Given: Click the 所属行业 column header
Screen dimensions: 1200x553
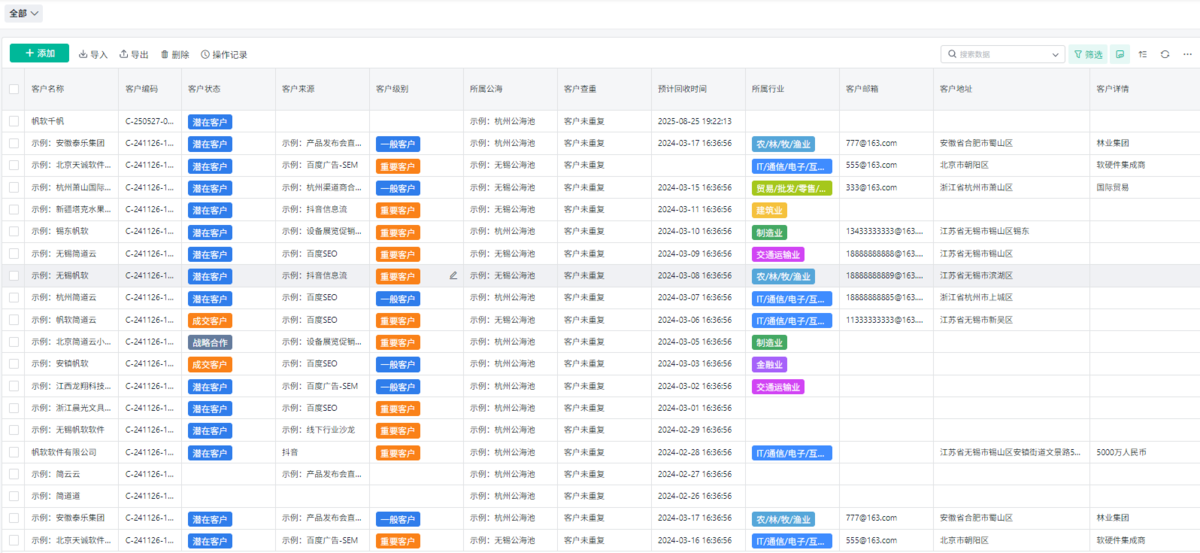Looking at the screenshot, I should pos(768,89).
